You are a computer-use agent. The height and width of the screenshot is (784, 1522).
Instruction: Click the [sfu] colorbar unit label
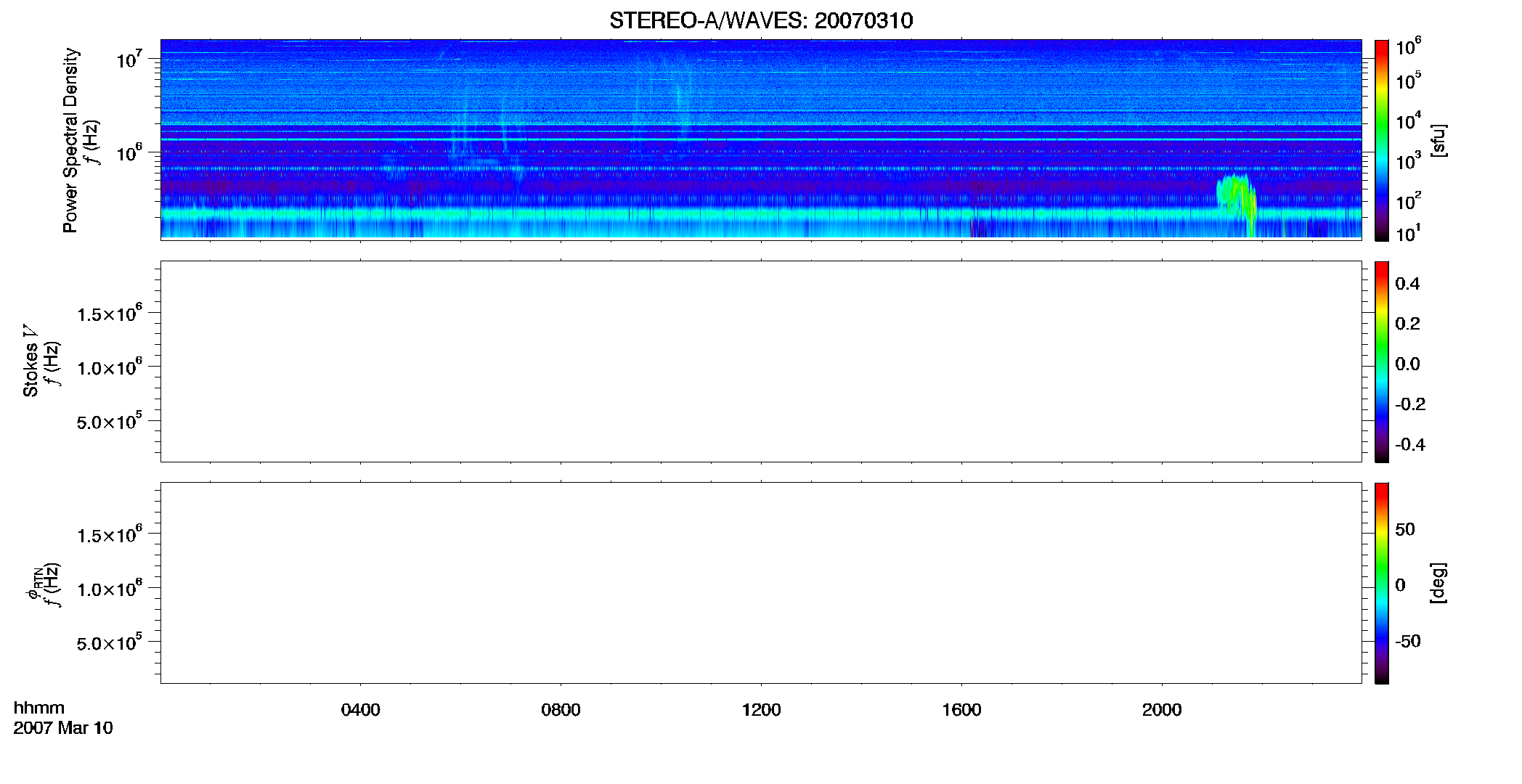tap(1438, 140)
